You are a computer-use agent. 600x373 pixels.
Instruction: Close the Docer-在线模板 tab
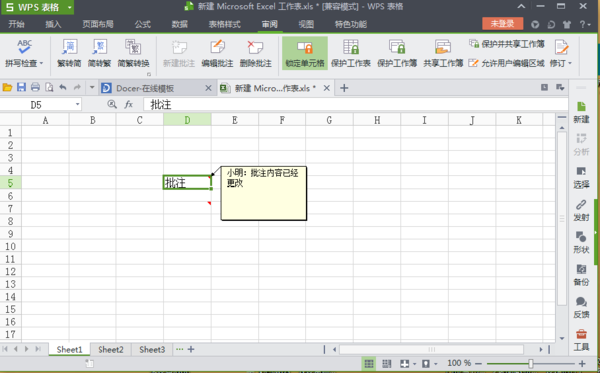(x=208, y=88)
